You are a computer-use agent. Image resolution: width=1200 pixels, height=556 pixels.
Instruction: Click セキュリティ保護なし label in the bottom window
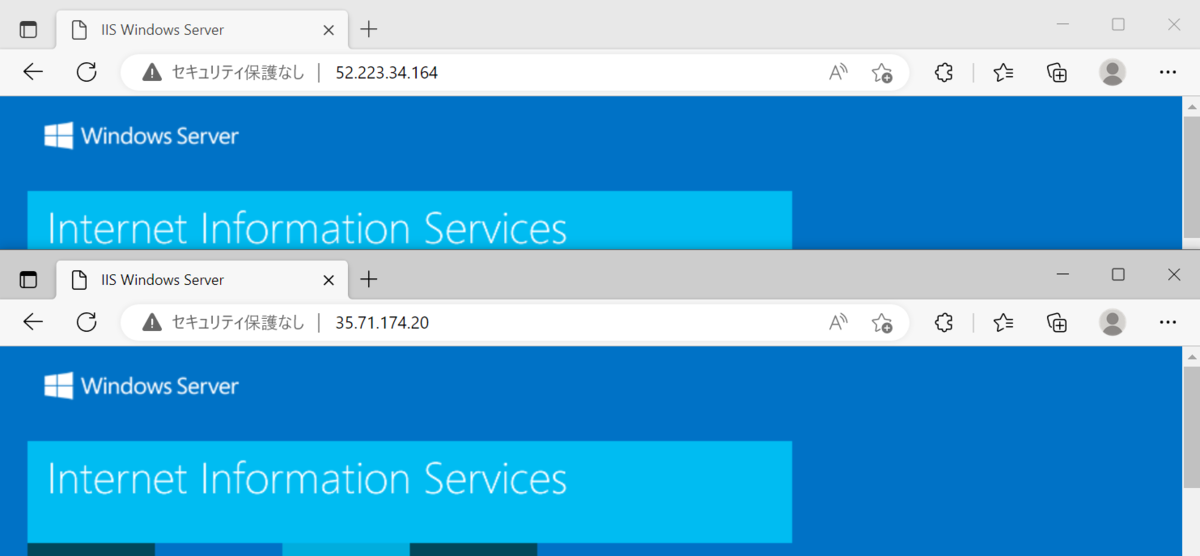(x=238, y=322)
